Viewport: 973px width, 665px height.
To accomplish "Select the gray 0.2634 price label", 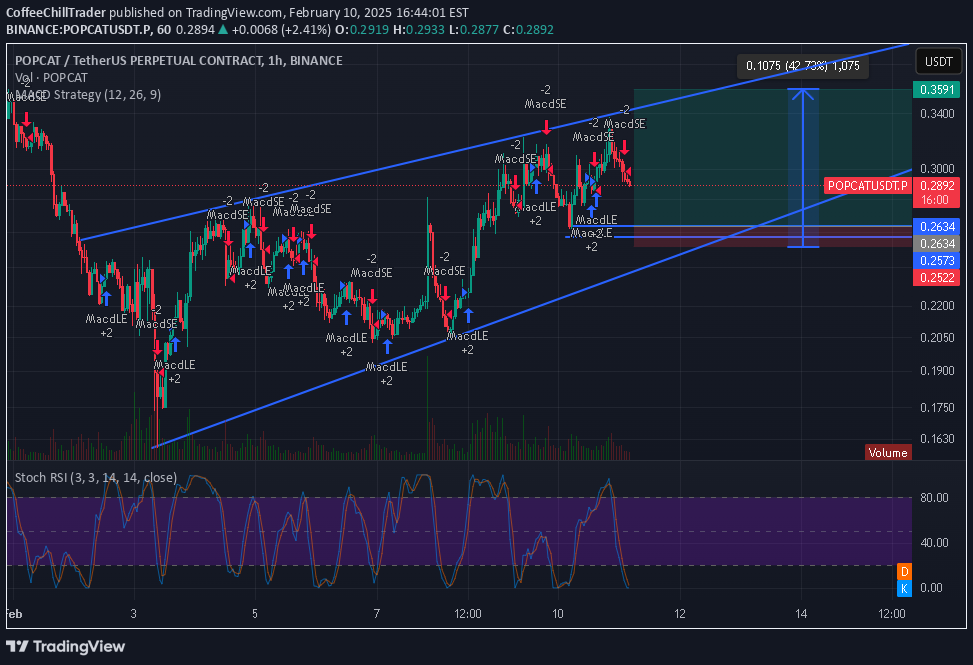I will tap(936, 243).
